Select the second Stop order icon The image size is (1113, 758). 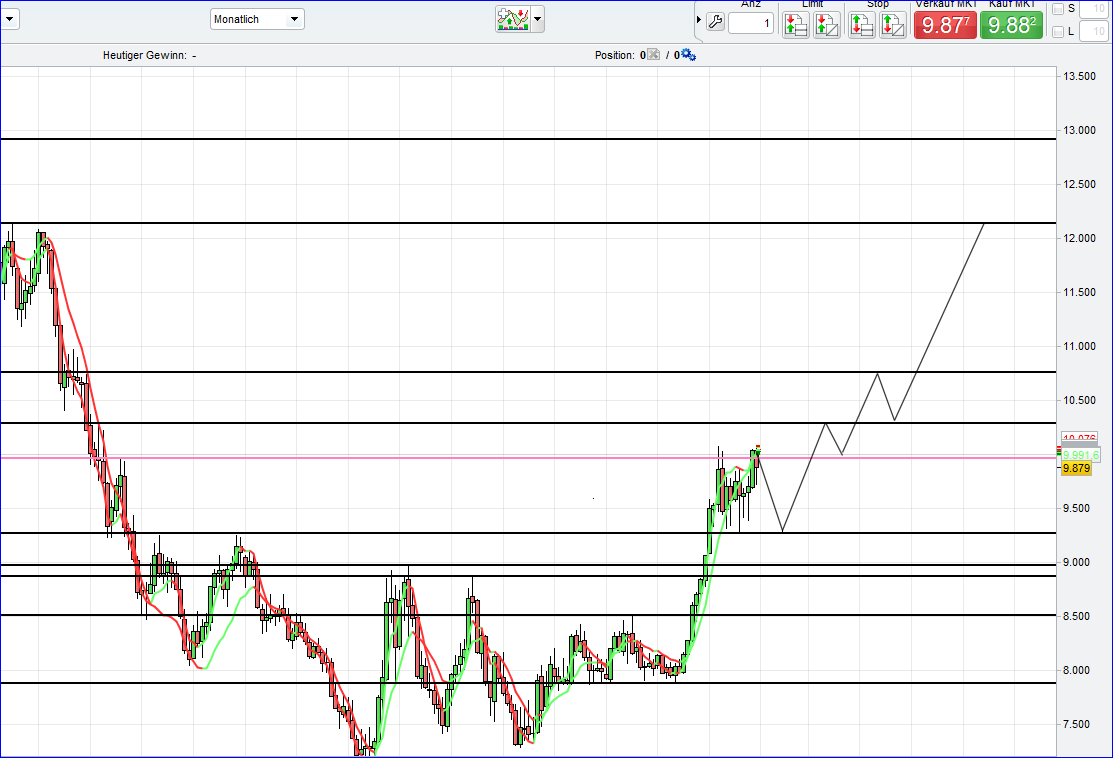point(891,24)
